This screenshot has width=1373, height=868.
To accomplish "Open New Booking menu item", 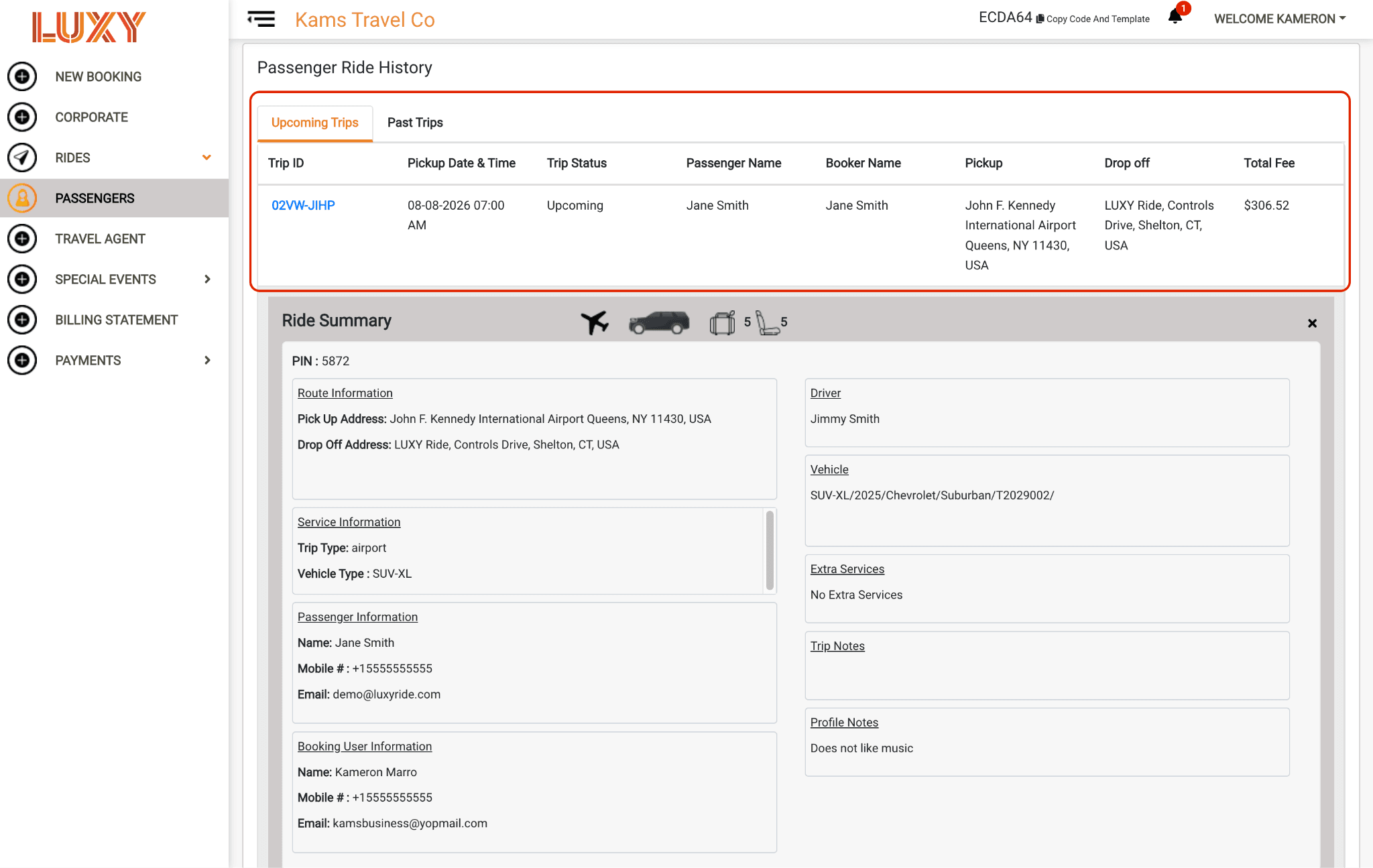I will (x=99, y=76).
